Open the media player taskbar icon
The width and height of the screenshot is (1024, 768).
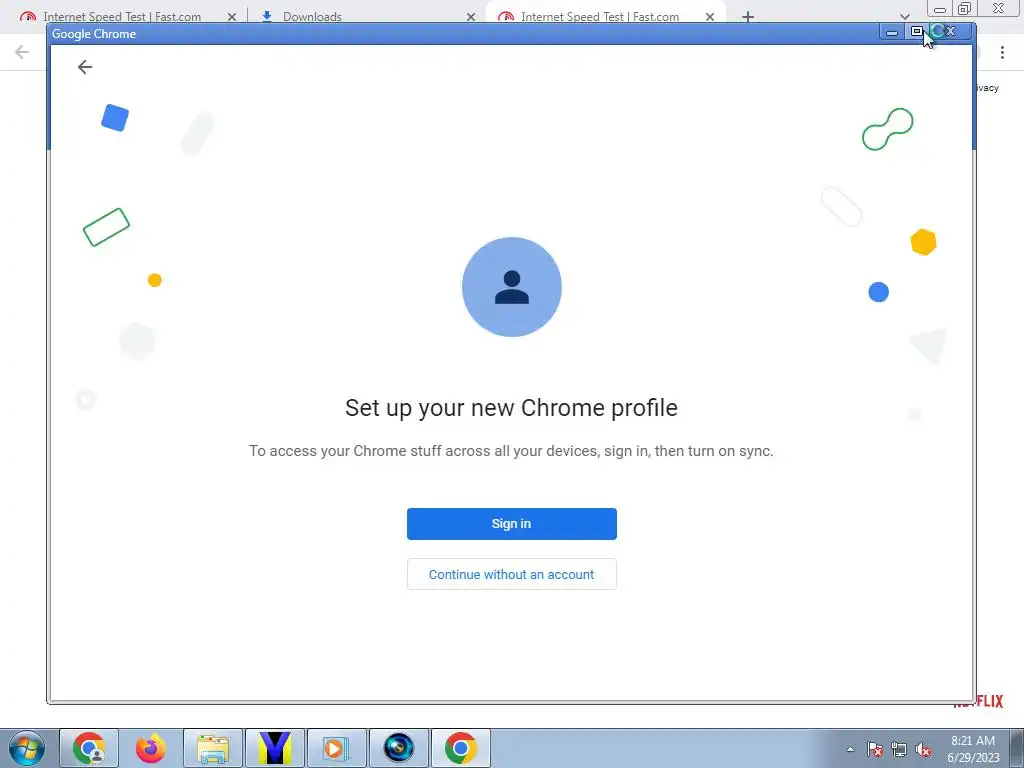pyautogui.click(x=337, y=748)
